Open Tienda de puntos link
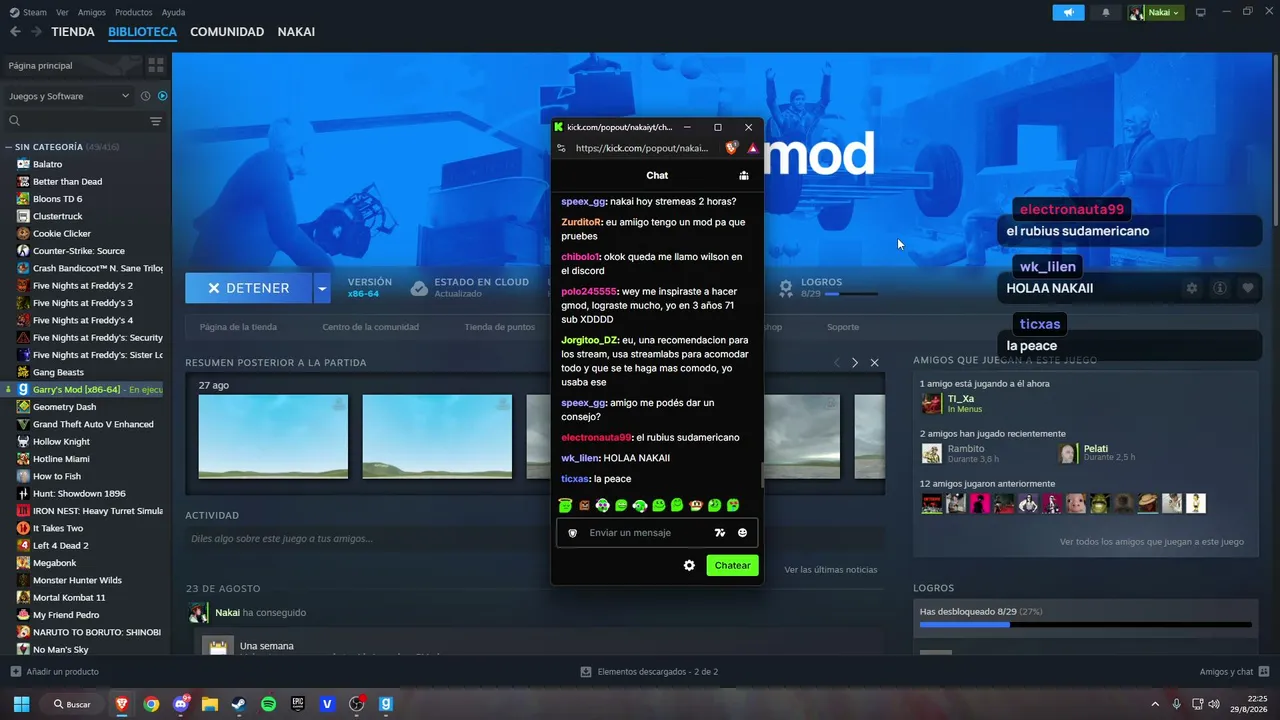The width and height of the screenshot is (1280, 720). 499,327
